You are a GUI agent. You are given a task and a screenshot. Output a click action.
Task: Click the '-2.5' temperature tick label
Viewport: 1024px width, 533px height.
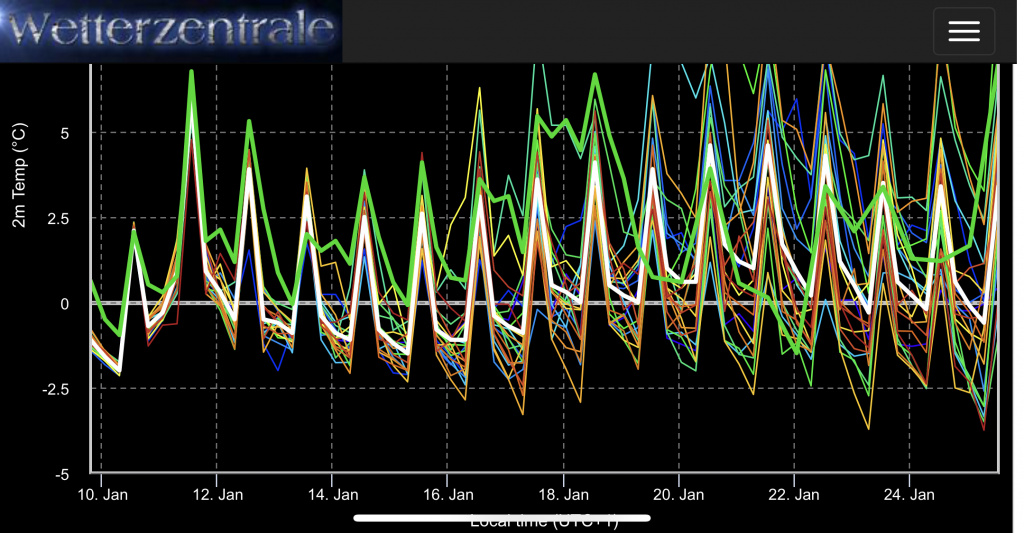coord(58,389)
